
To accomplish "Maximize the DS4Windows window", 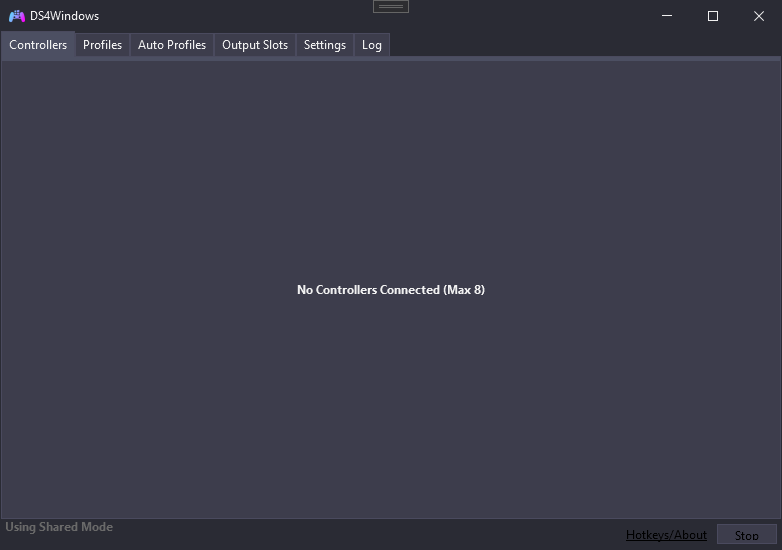I will [x=713, y=16].
